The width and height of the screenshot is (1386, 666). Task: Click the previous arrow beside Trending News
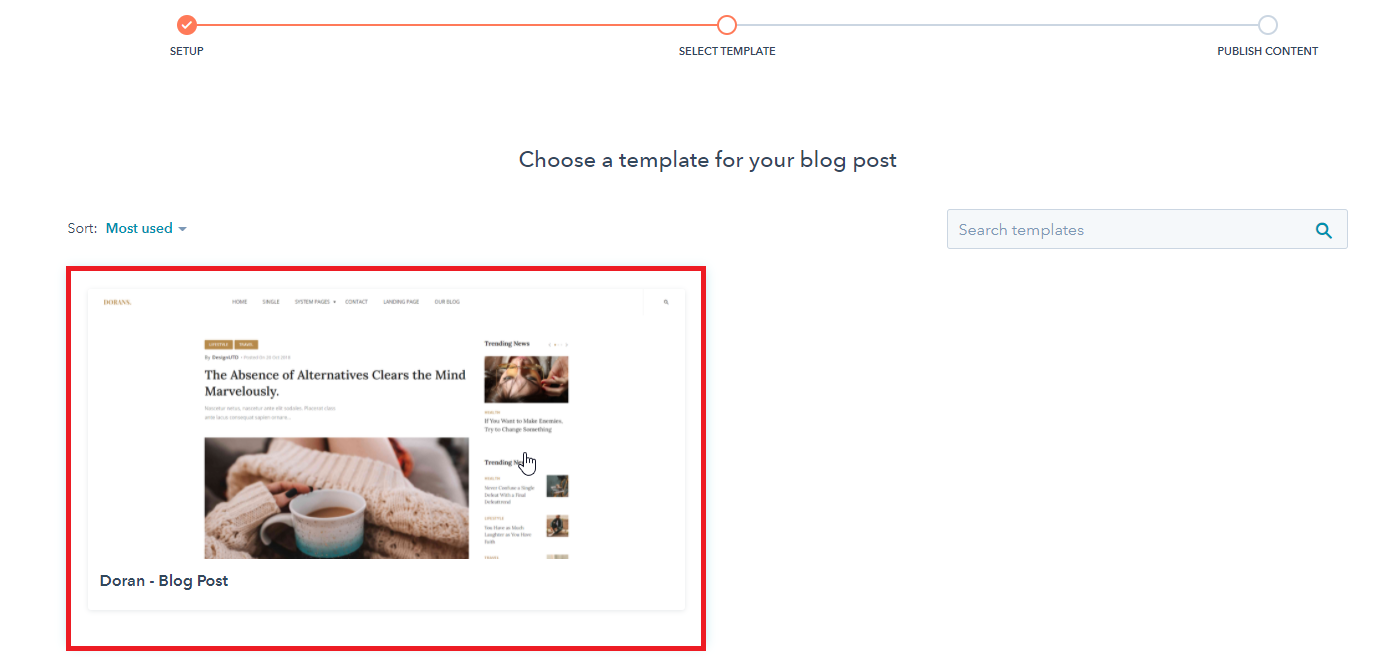pyautogui.click(x=550, y=345)
